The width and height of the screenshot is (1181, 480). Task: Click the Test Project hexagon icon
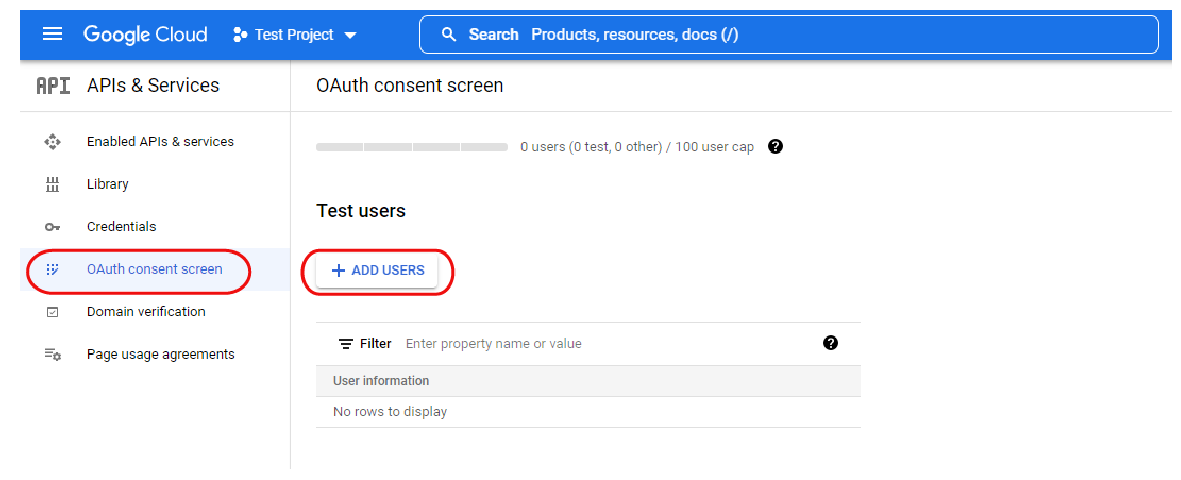pyautogui.click(x=240, y=35)
